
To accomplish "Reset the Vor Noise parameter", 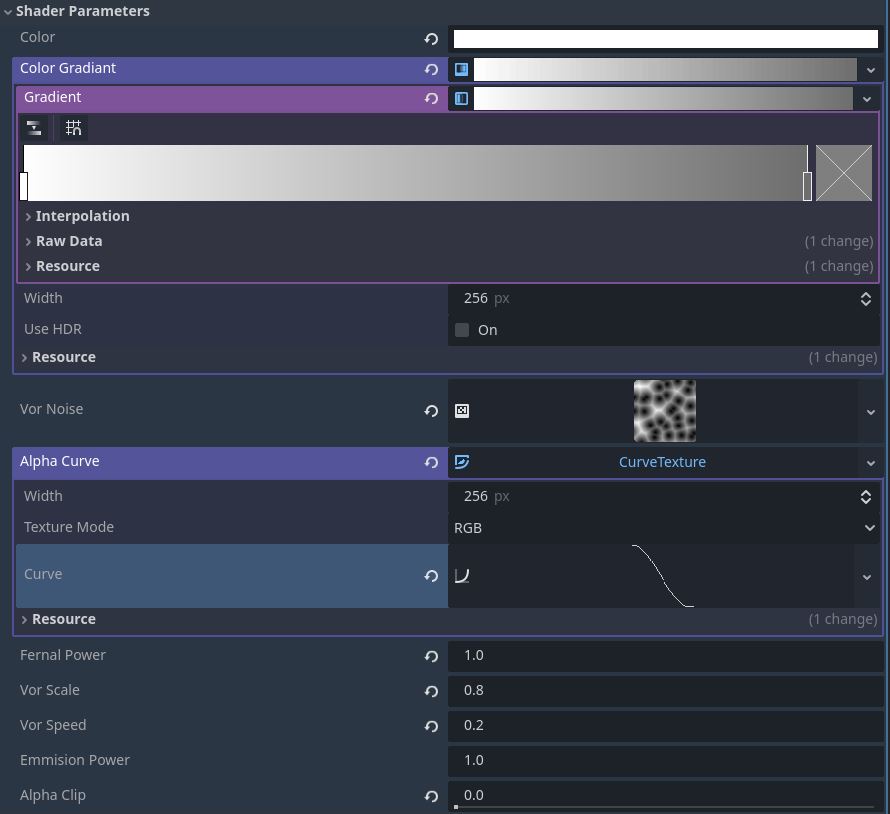I will (431, 411).
